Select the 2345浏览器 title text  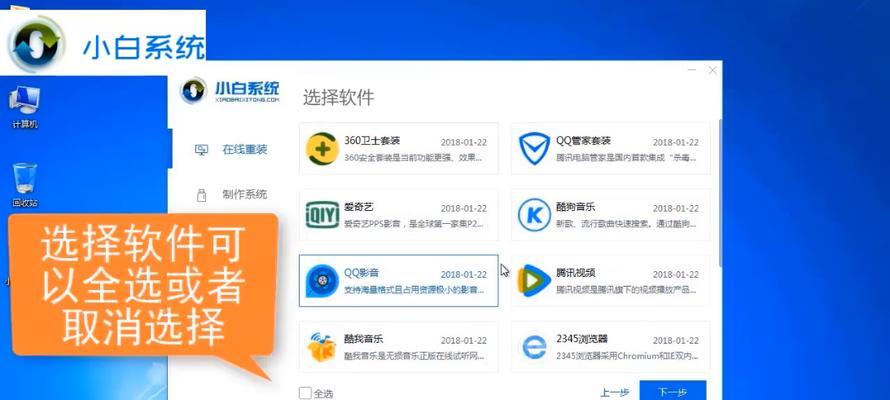coord(582,339)
